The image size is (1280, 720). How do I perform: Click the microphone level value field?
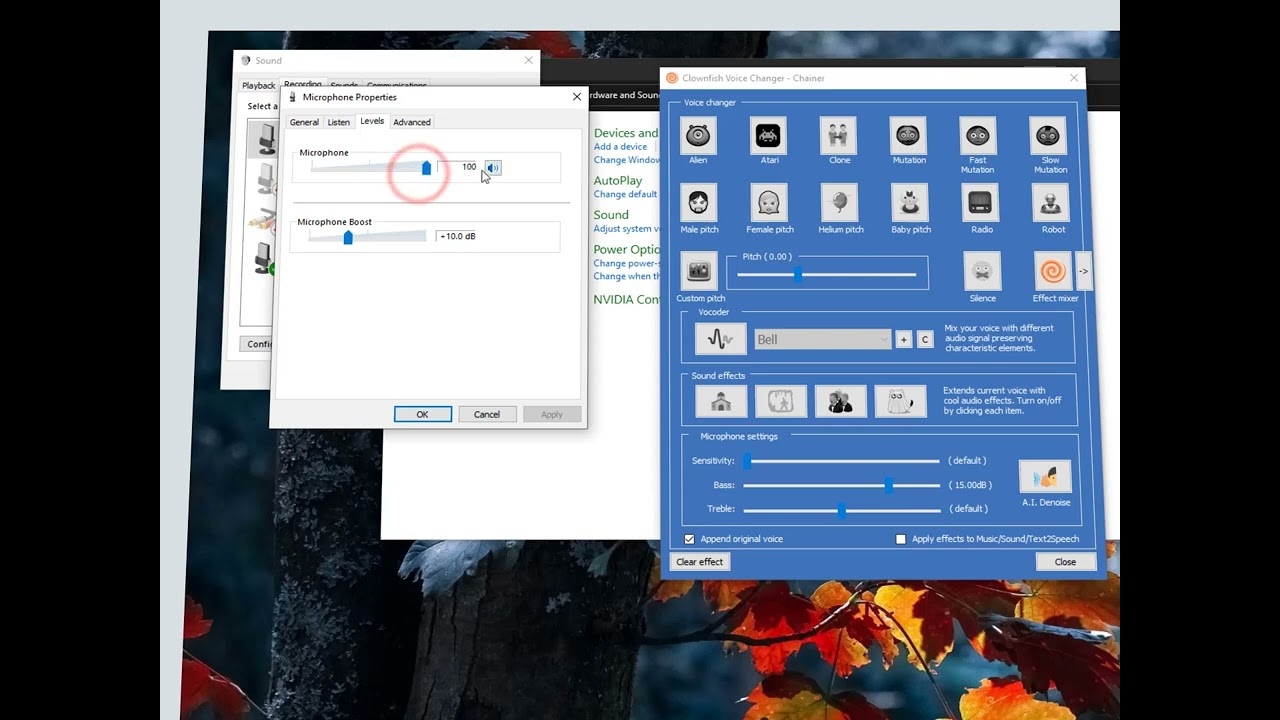[460, 167]
